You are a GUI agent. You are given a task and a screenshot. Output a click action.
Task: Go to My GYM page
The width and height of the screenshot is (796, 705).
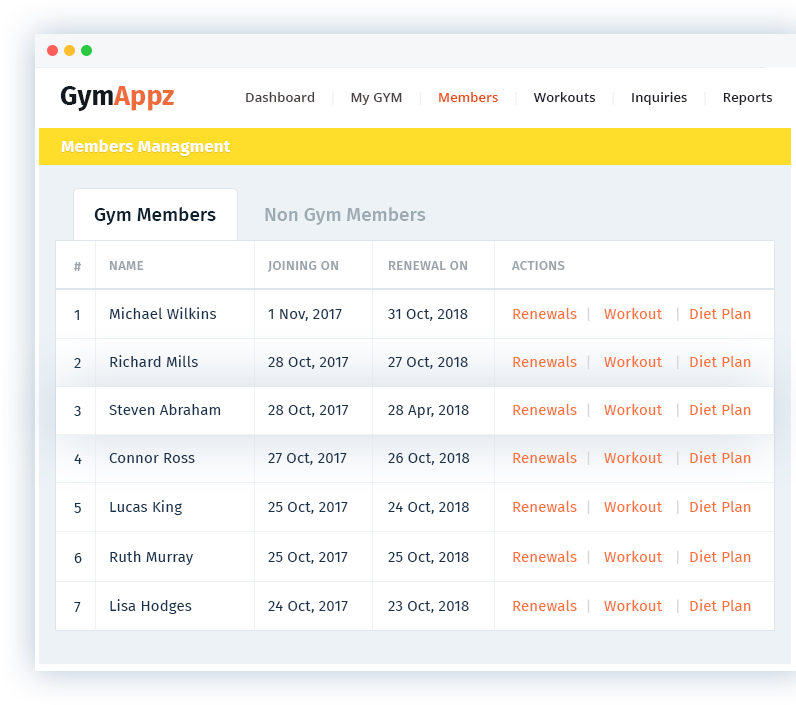(x=376, y=98)
